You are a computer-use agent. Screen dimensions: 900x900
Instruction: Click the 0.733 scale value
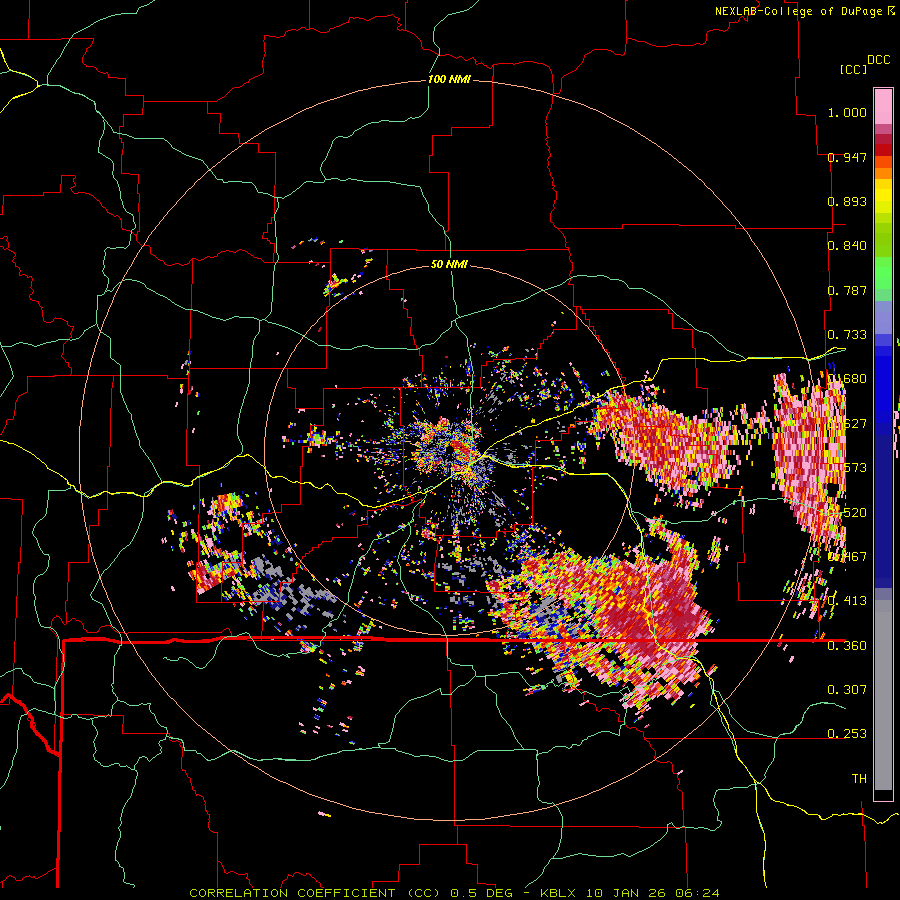847,335
